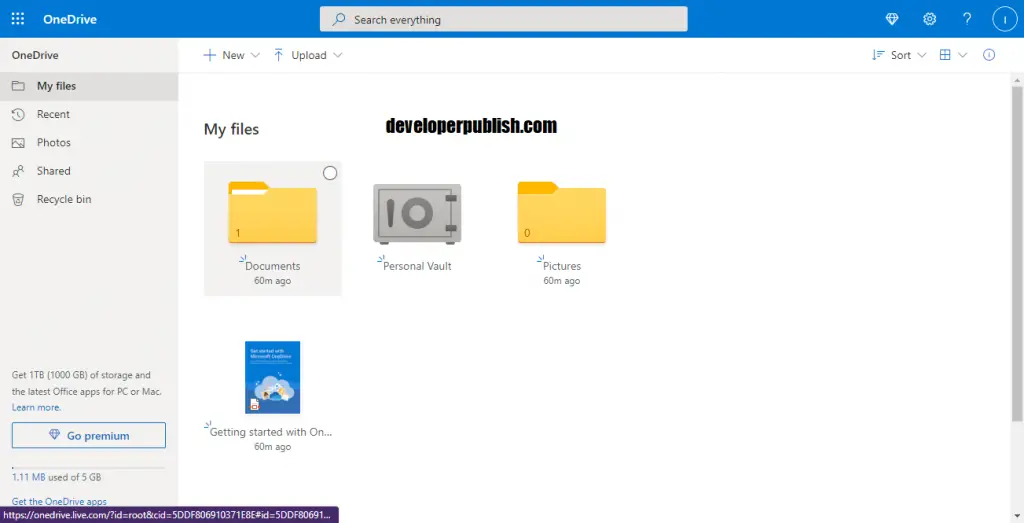Click the OneDrive title in header
The width and height of the screenshot is (1024, 523).
click(x=70, y=20)
